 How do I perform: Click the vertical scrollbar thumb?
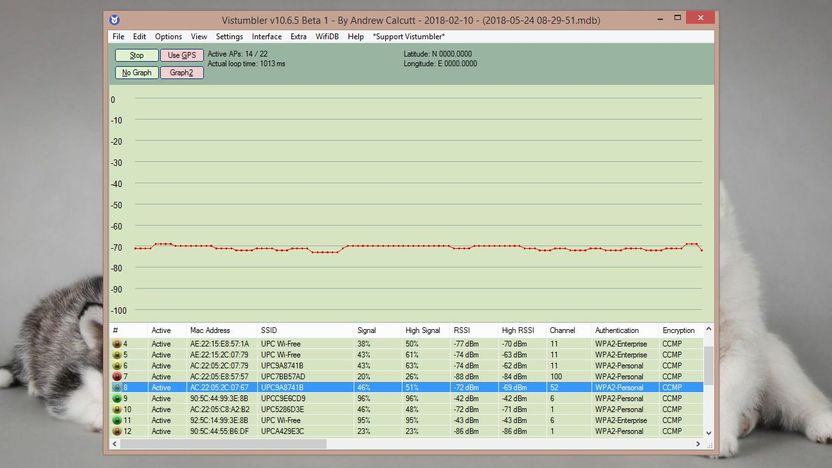click(708, 365)
